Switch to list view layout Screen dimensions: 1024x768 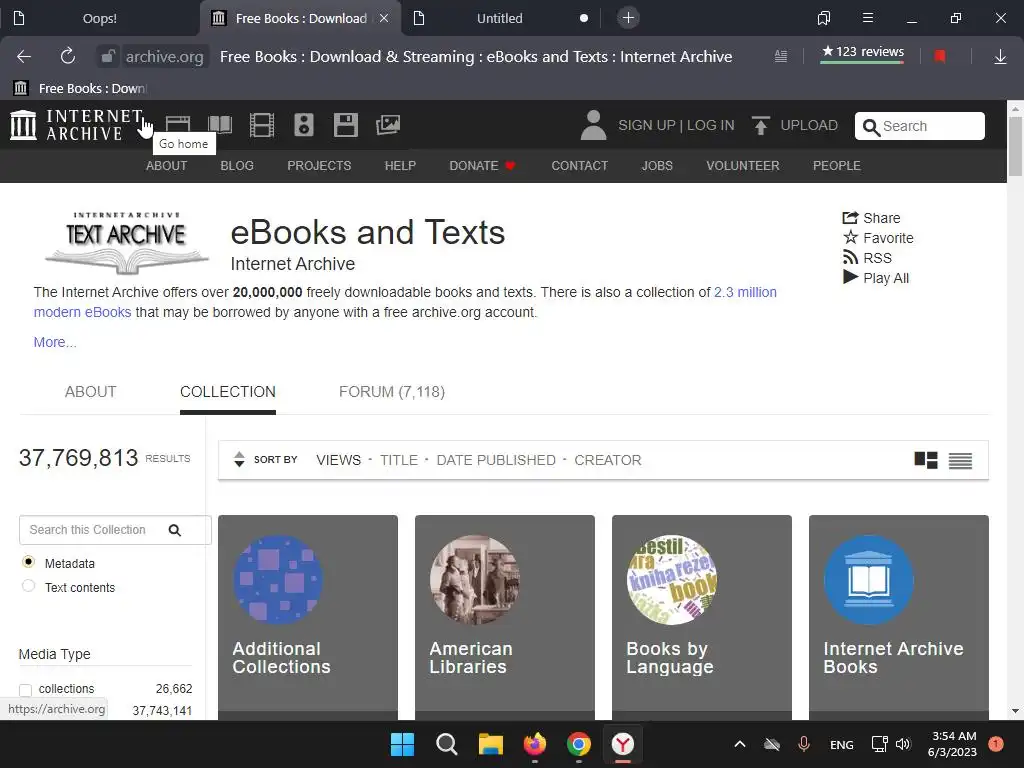(x=961, y=460)
